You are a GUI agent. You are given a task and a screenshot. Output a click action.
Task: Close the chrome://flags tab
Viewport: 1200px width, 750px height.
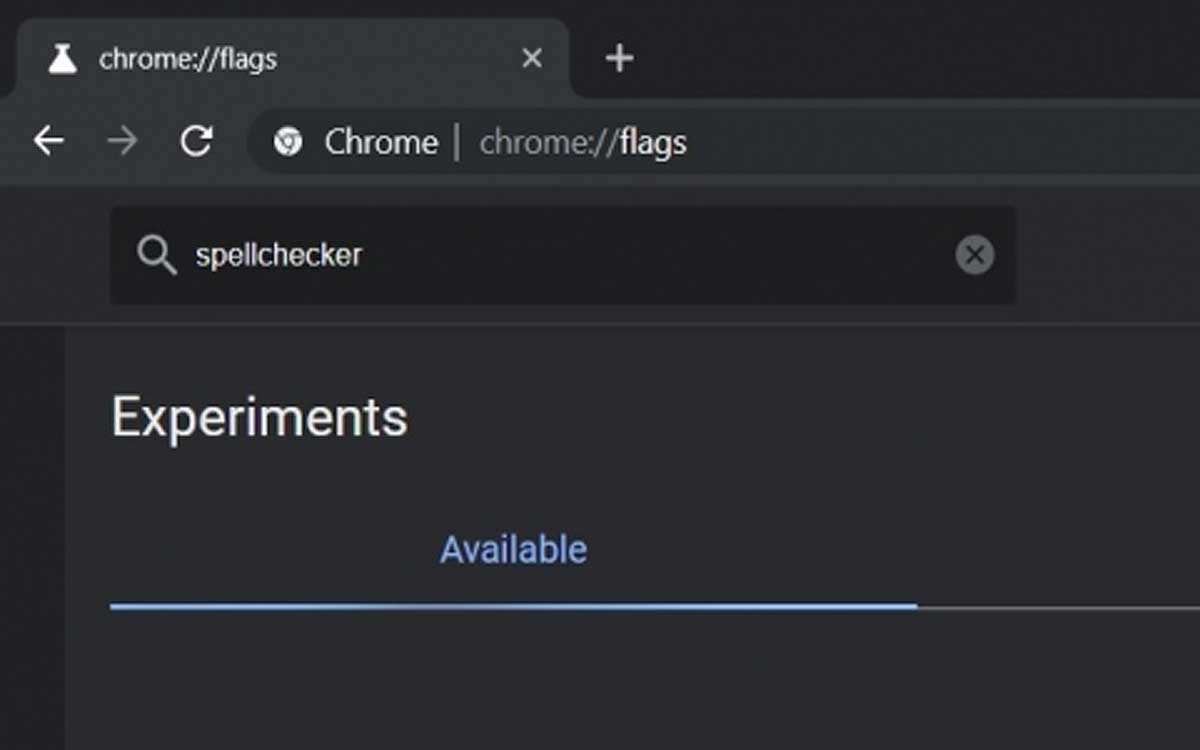point(532,59)
